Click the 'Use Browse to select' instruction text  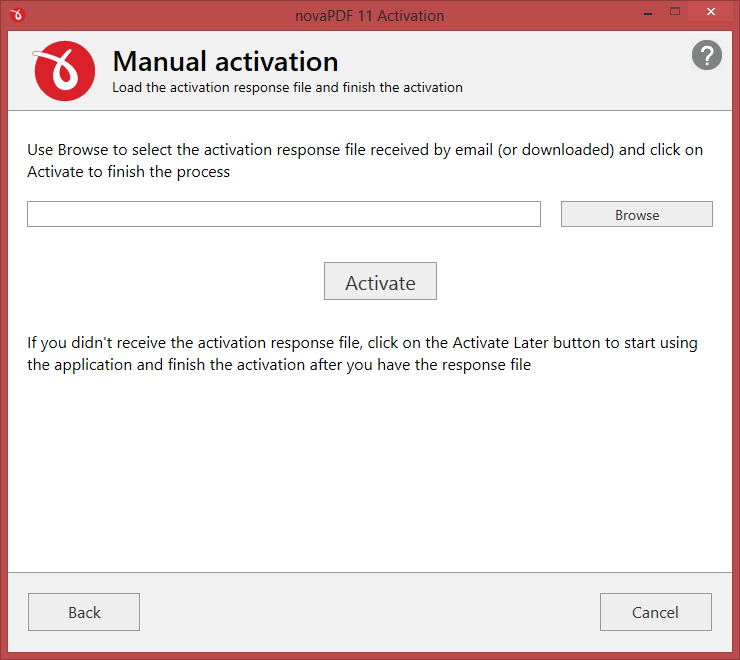tap(365, 161)
